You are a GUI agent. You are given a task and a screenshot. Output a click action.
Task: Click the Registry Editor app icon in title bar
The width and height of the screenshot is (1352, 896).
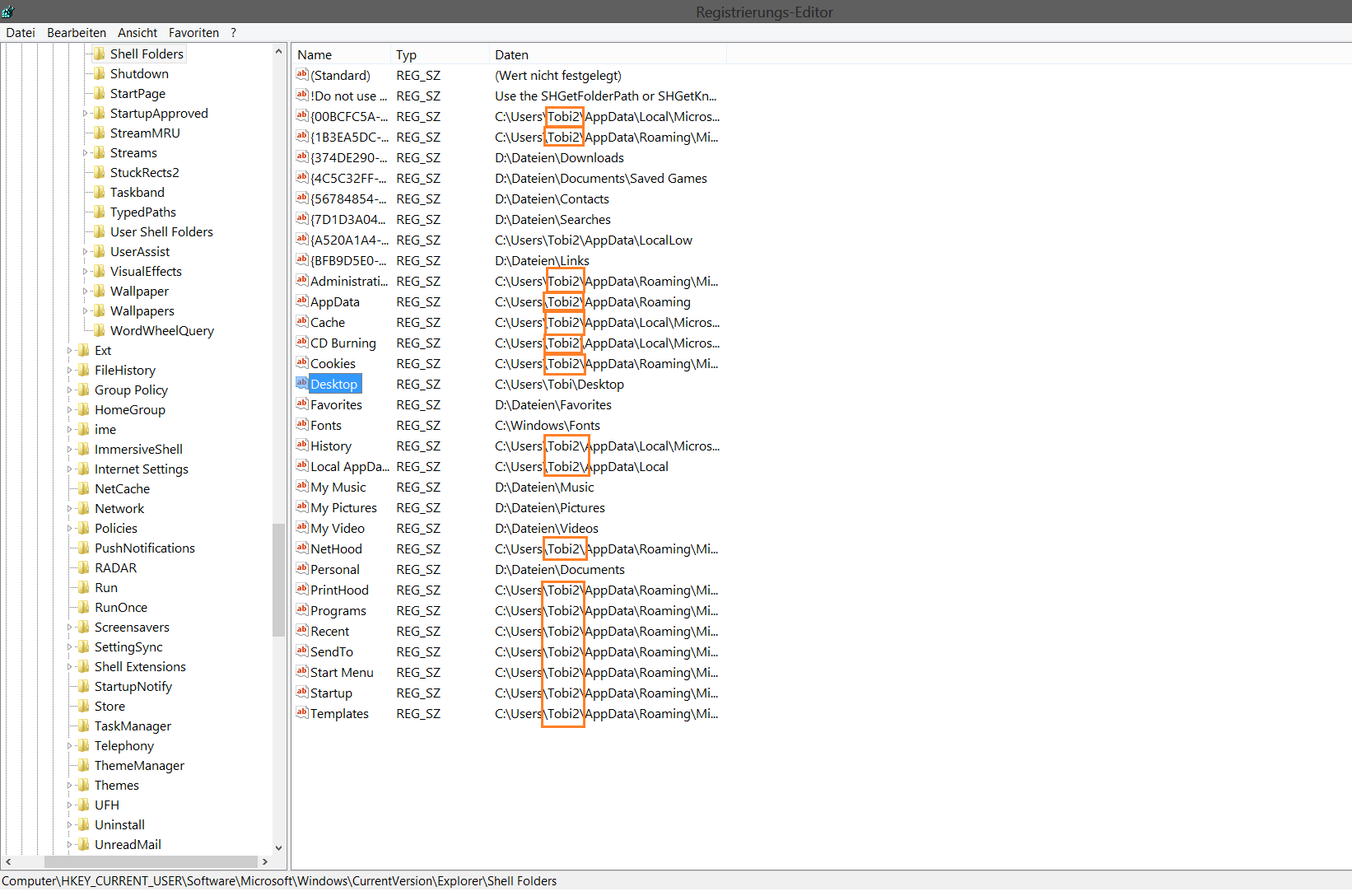pyautogui.click(x=7, y=11)
